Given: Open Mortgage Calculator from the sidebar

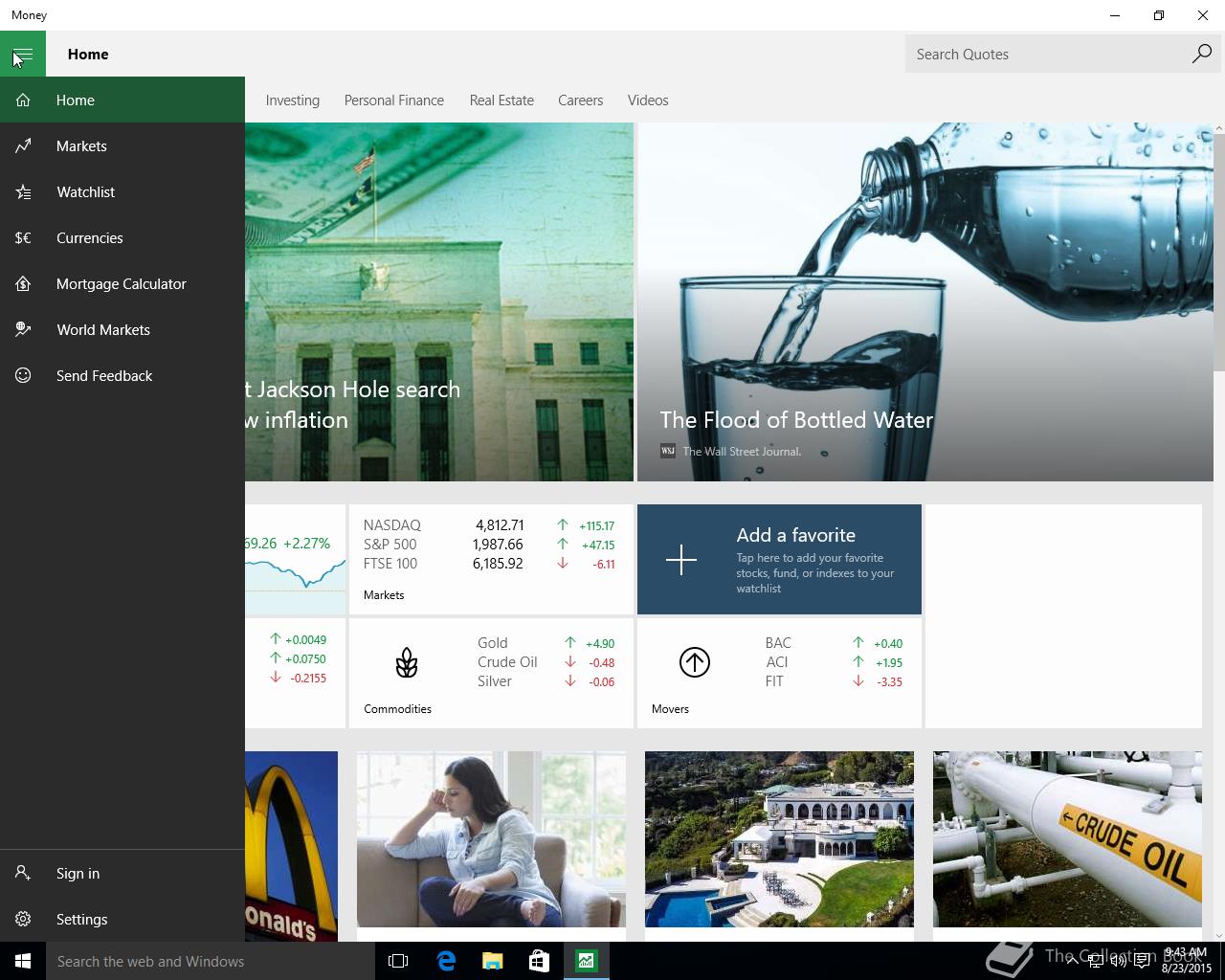Looking at the screenshot, I should pos(122,284).
